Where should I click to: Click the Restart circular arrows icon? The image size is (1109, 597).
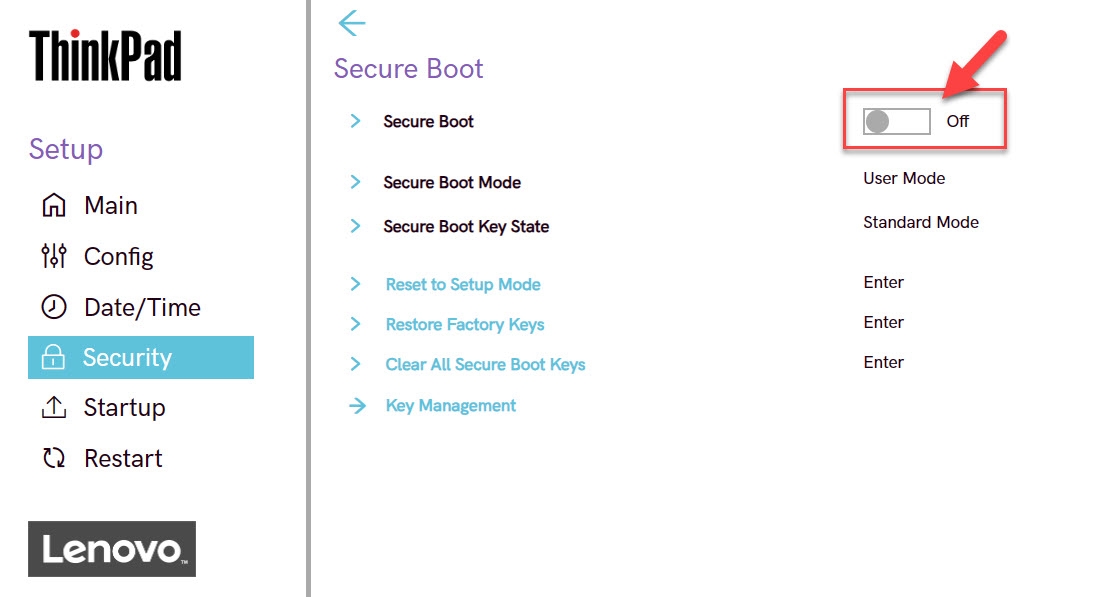pos(53,459)
